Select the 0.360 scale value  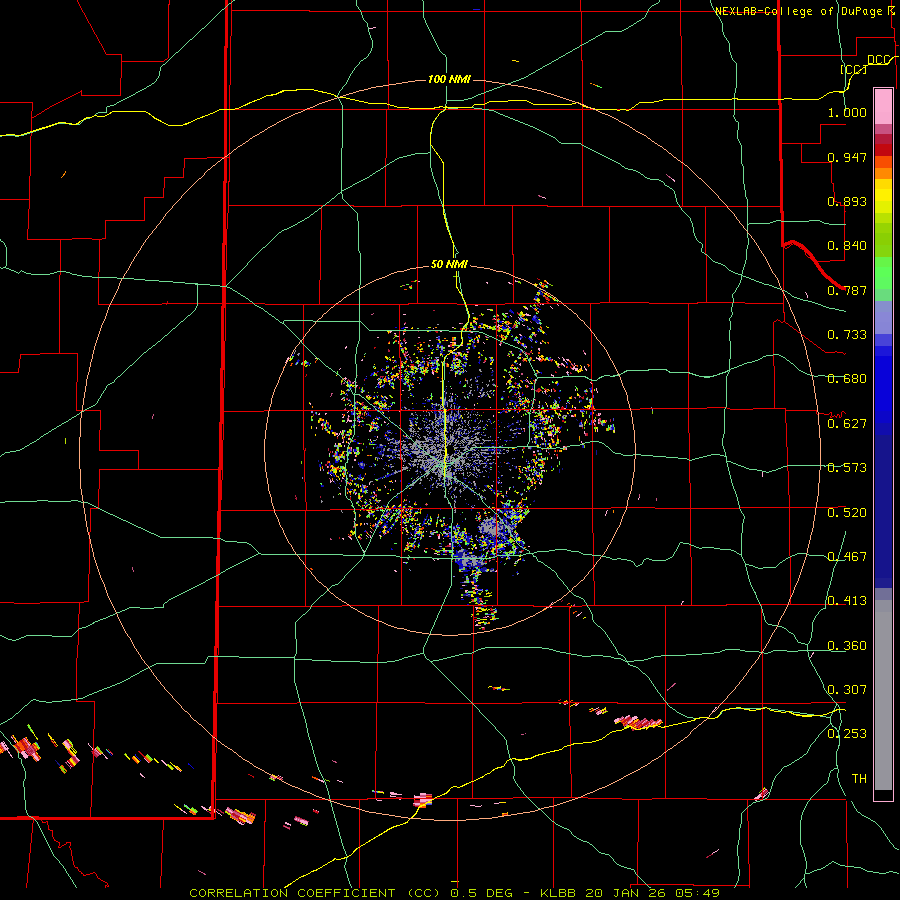(x=847, y=646)
